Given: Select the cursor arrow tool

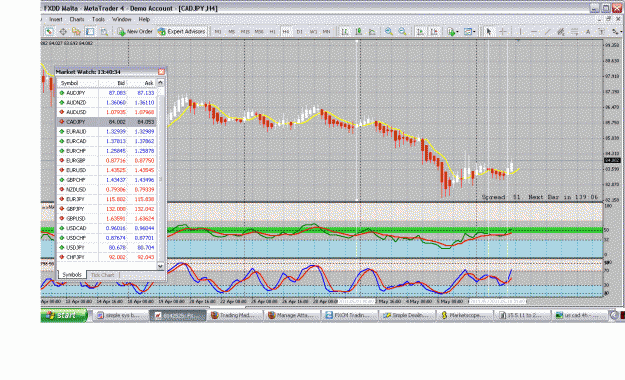Looking at the screenshot, I should point(489,32).
